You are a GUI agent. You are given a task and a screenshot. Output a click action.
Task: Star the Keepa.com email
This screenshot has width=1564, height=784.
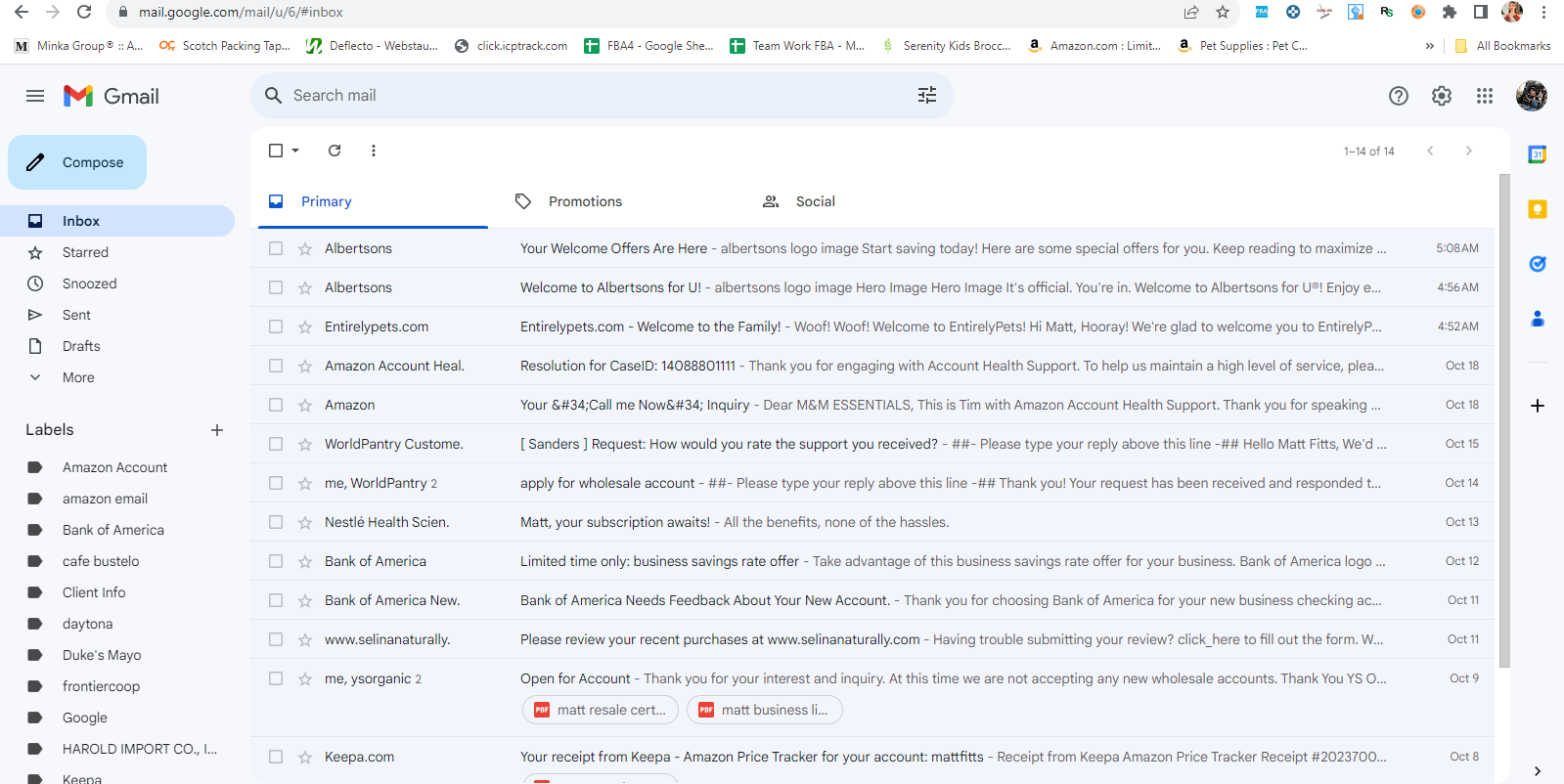tap(305, 757)
